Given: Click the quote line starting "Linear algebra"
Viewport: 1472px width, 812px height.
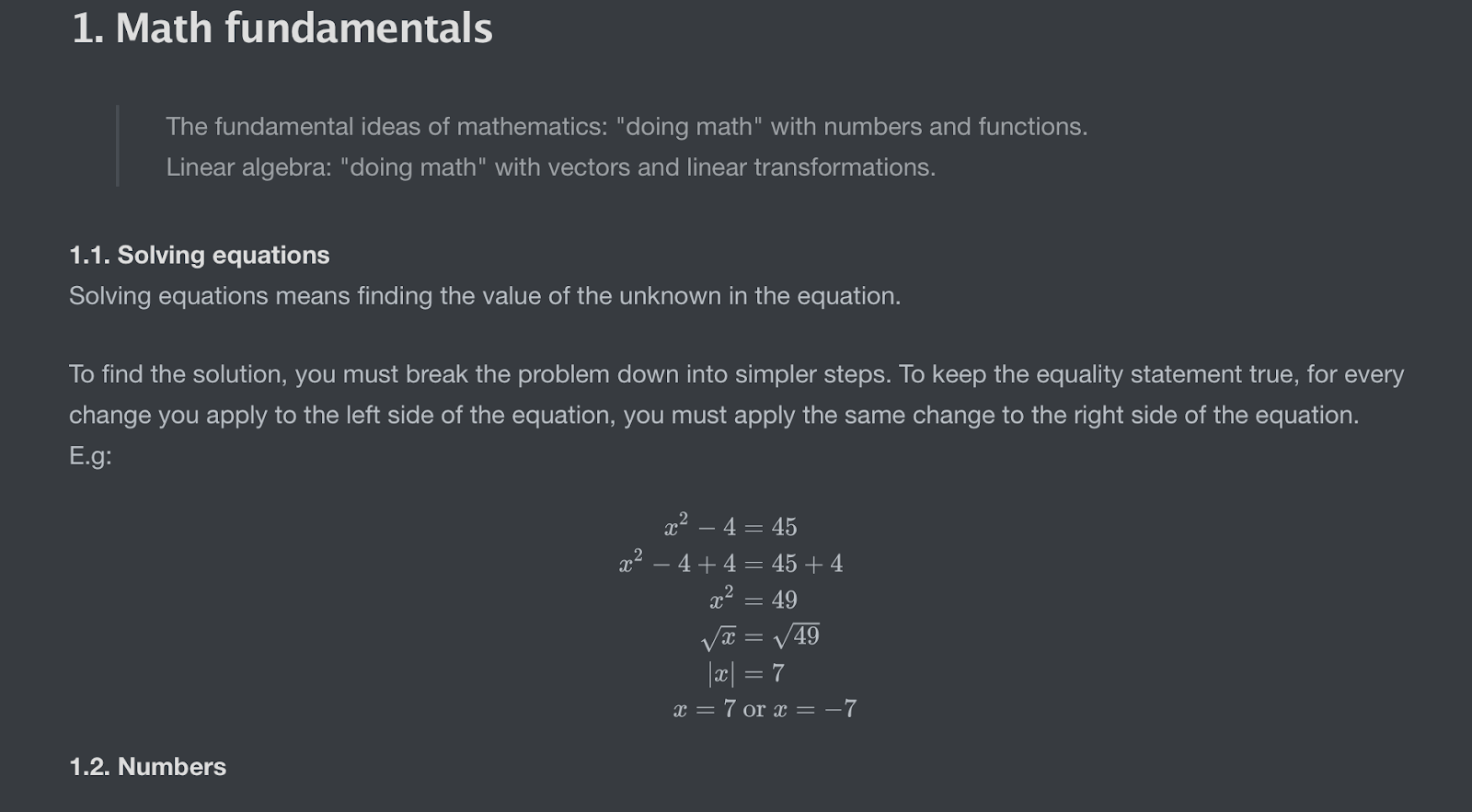Looking at the screenshot, I should click(550, 167).
